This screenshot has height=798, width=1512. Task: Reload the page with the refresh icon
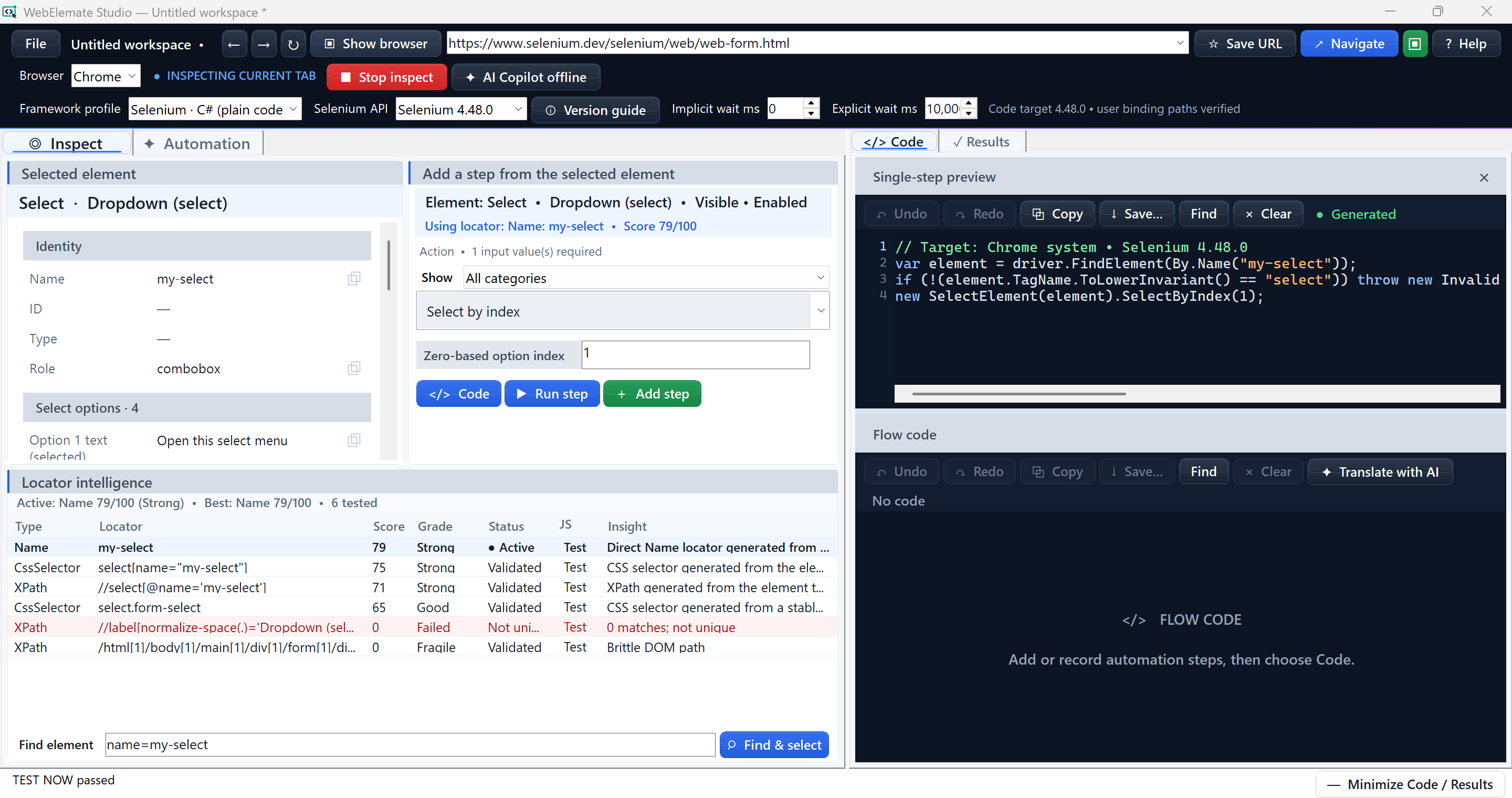point(293,44)
